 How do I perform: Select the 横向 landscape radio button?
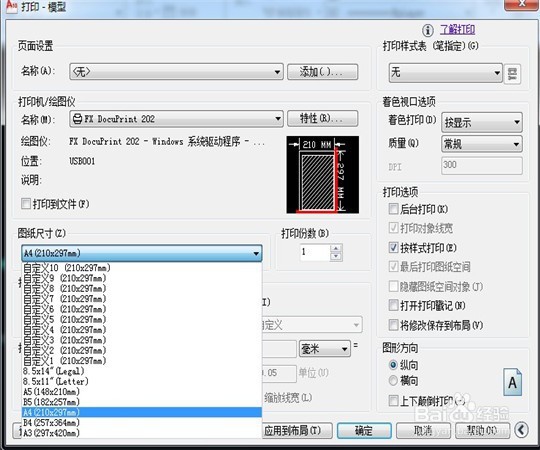coord(393,380)
